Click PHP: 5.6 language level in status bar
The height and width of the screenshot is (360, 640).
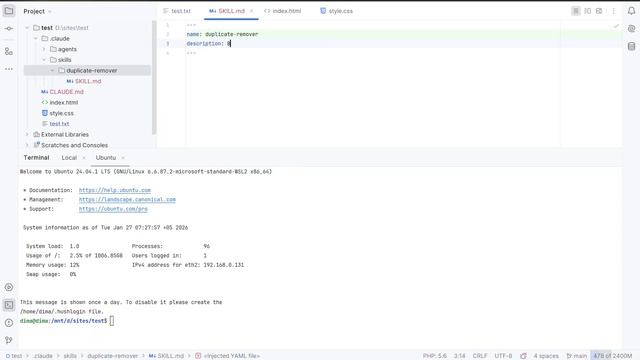click(435, 356)
